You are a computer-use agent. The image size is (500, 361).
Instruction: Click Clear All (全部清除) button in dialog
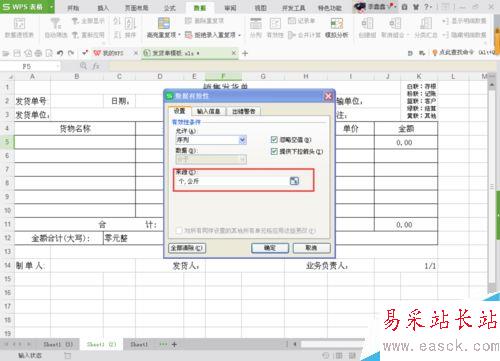pos(187,248)
